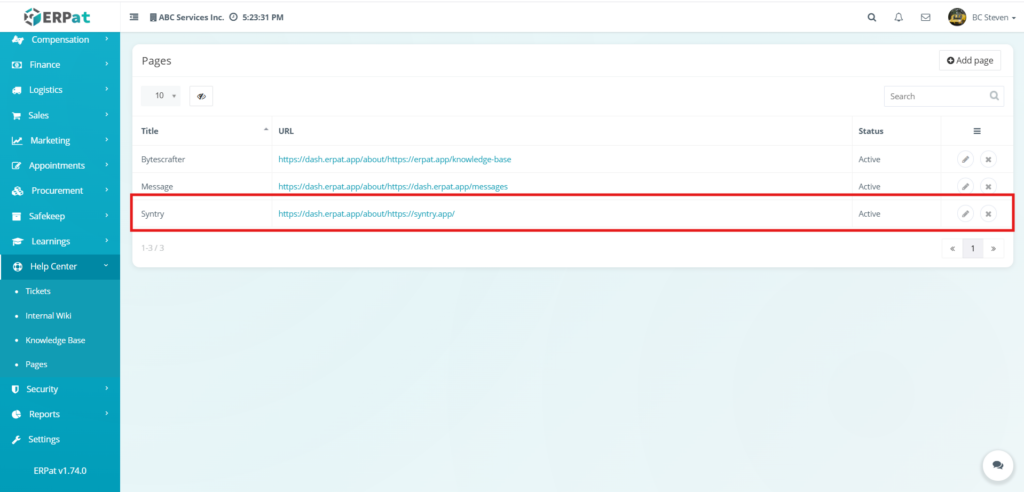This screenshot has height=492, width=1024.
Task: Click the ERPat logo
Action: pyautogui.click(x=57, y=16)
